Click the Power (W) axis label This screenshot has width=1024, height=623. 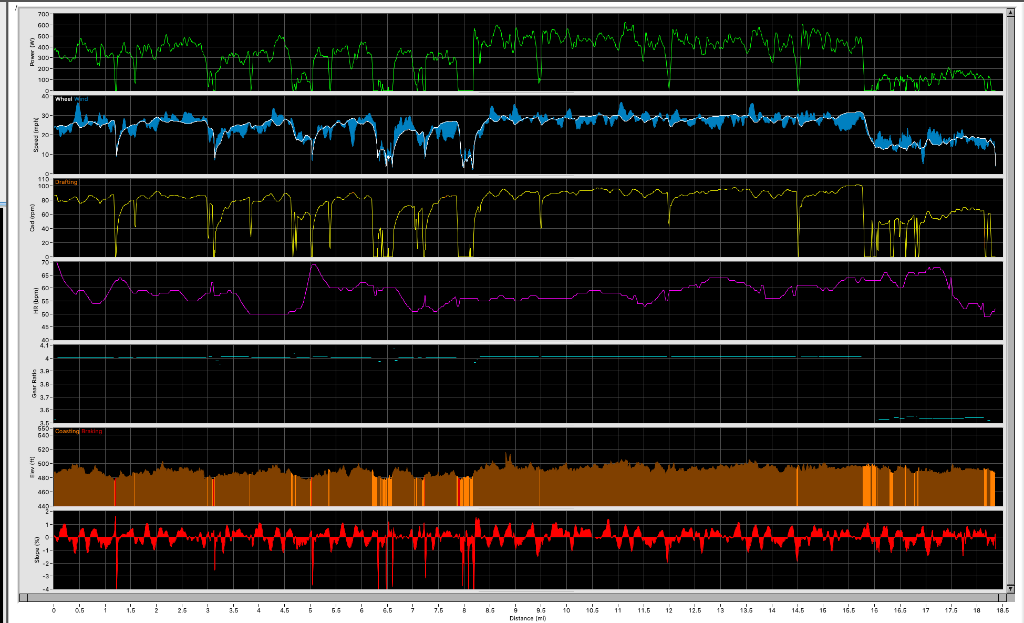pos(33,52)
